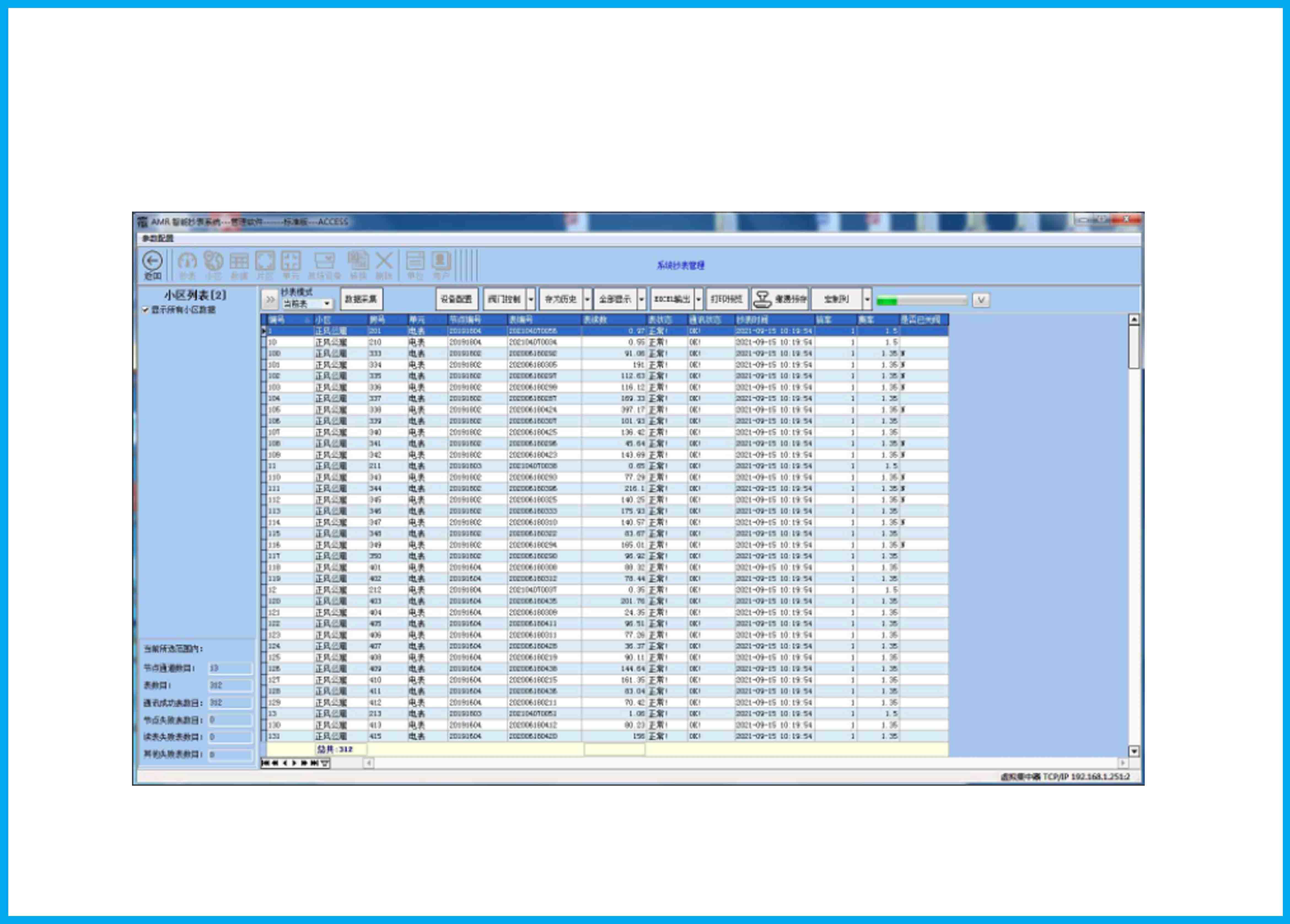Screen dimensions: 1290x924
Task: Click the double chevron expand button
Action: pos(270,300)
